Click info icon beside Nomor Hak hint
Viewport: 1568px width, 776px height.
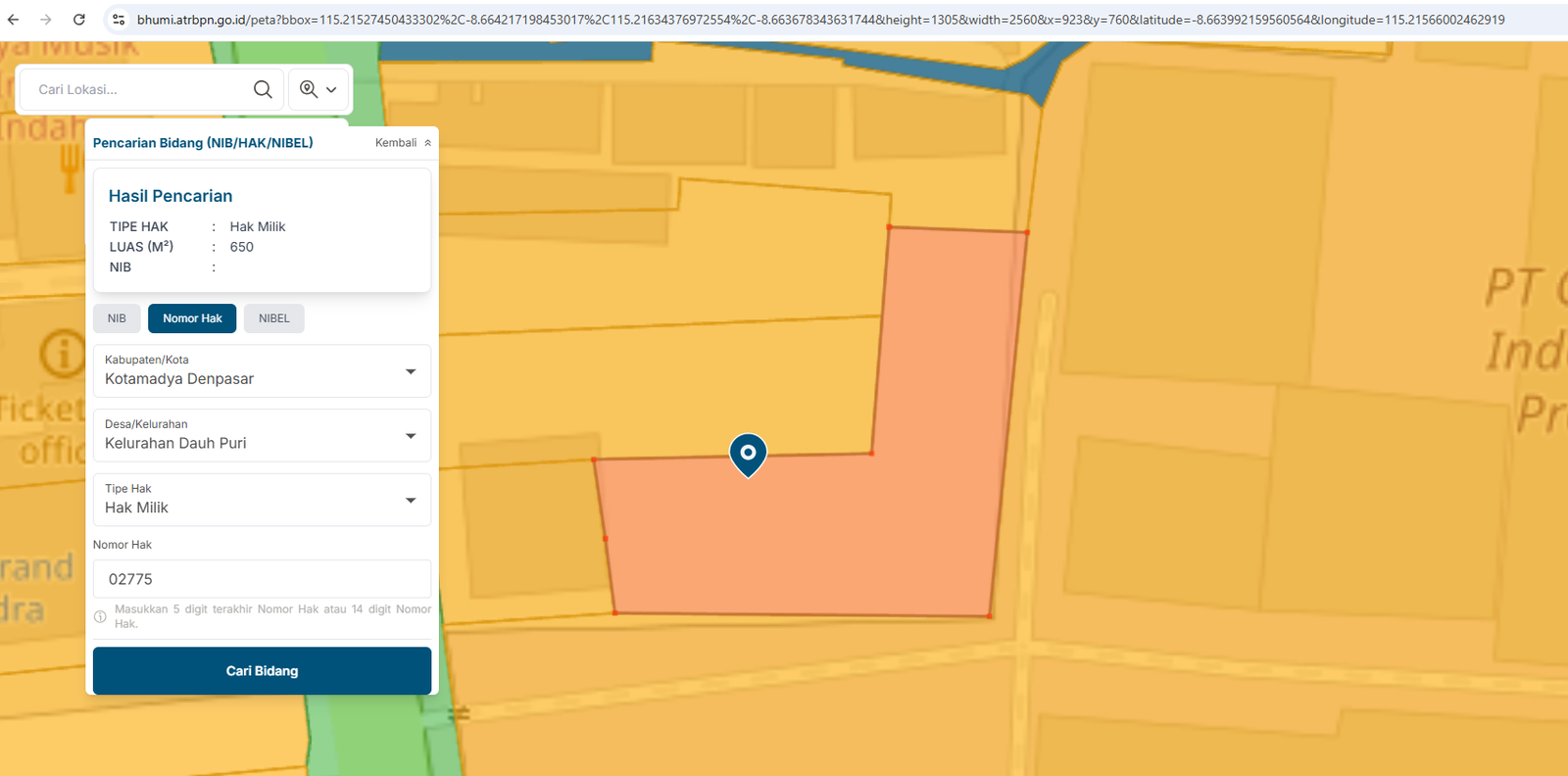pyautogui.click(x=100, y=616)
